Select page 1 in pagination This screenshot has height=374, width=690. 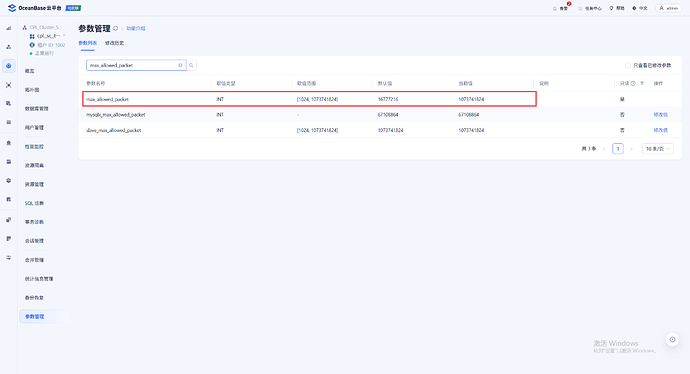(618, 149)
